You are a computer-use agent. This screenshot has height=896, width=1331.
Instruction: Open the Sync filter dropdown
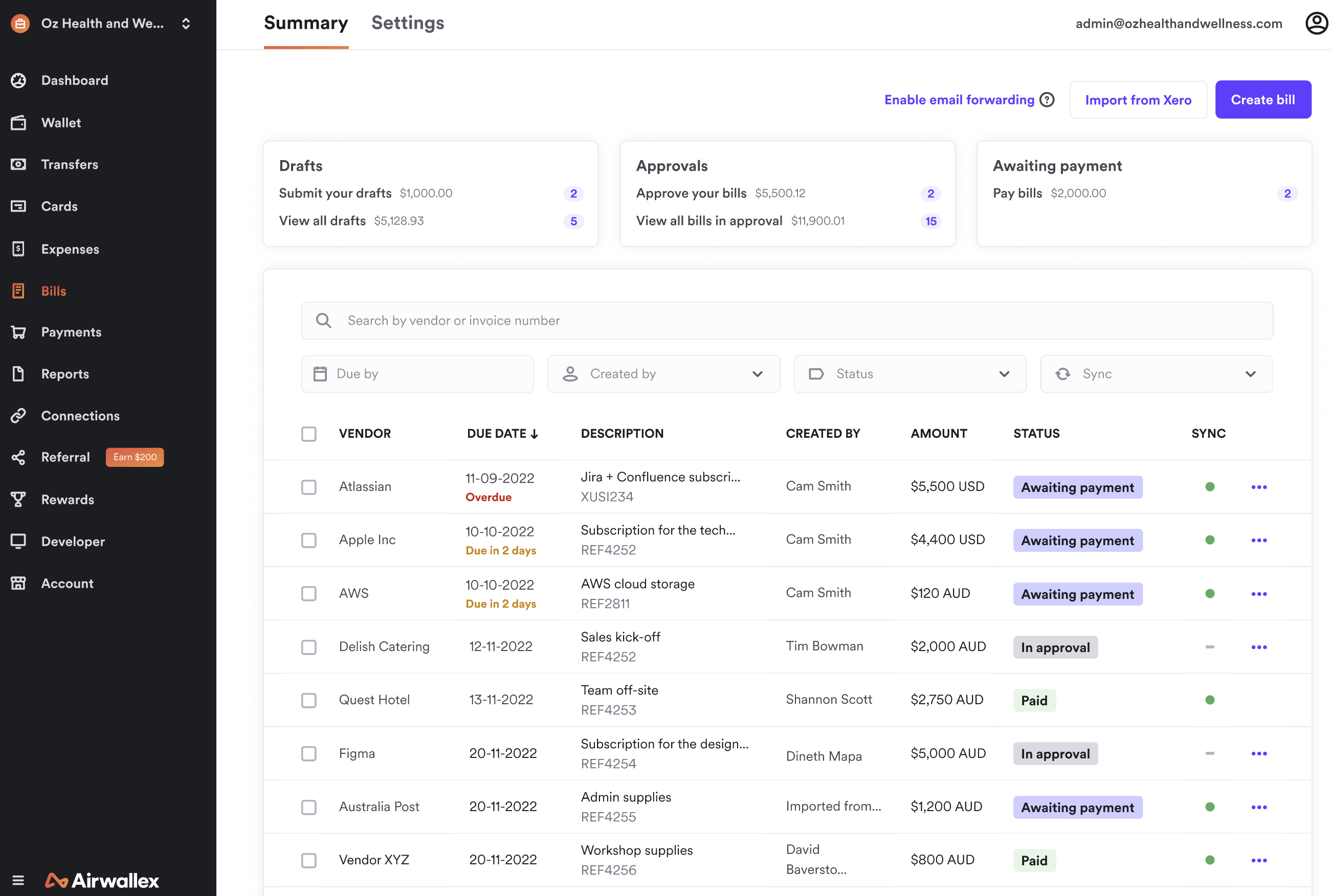(x=1156, y=374)
